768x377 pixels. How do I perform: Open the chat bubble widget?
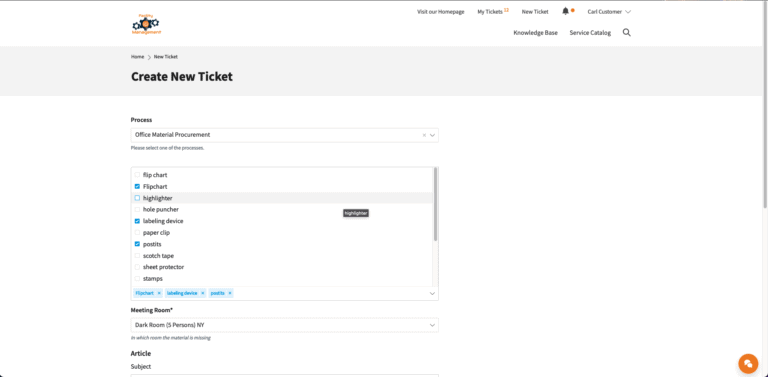click(748, 363)
